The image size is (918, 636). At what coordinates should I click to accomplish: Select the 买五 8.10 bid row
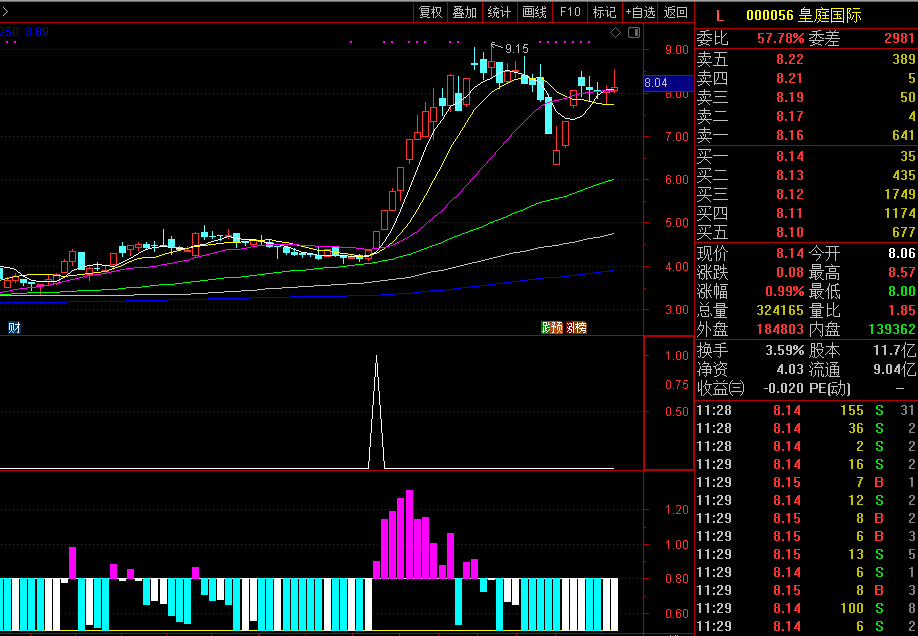[806, 232]
